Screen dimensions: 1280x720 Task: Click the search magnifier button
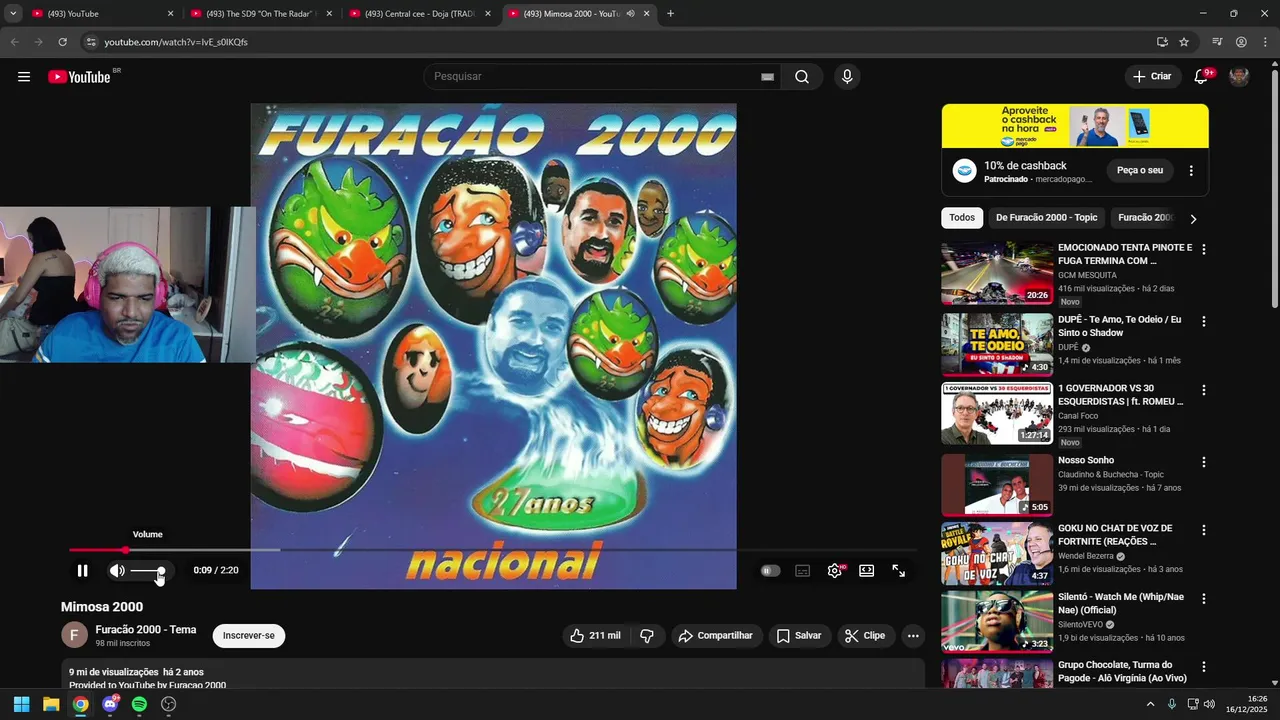click(802, 77)
